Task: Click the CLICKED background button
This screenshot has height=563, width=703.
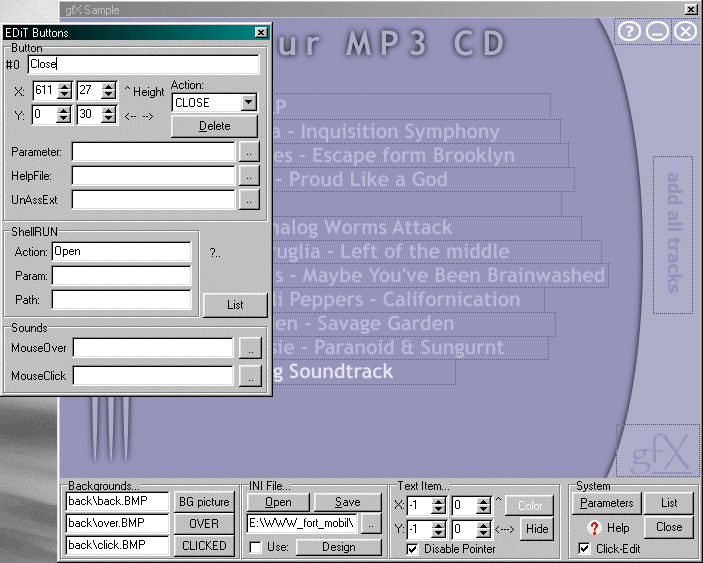Action: point(204,546)
